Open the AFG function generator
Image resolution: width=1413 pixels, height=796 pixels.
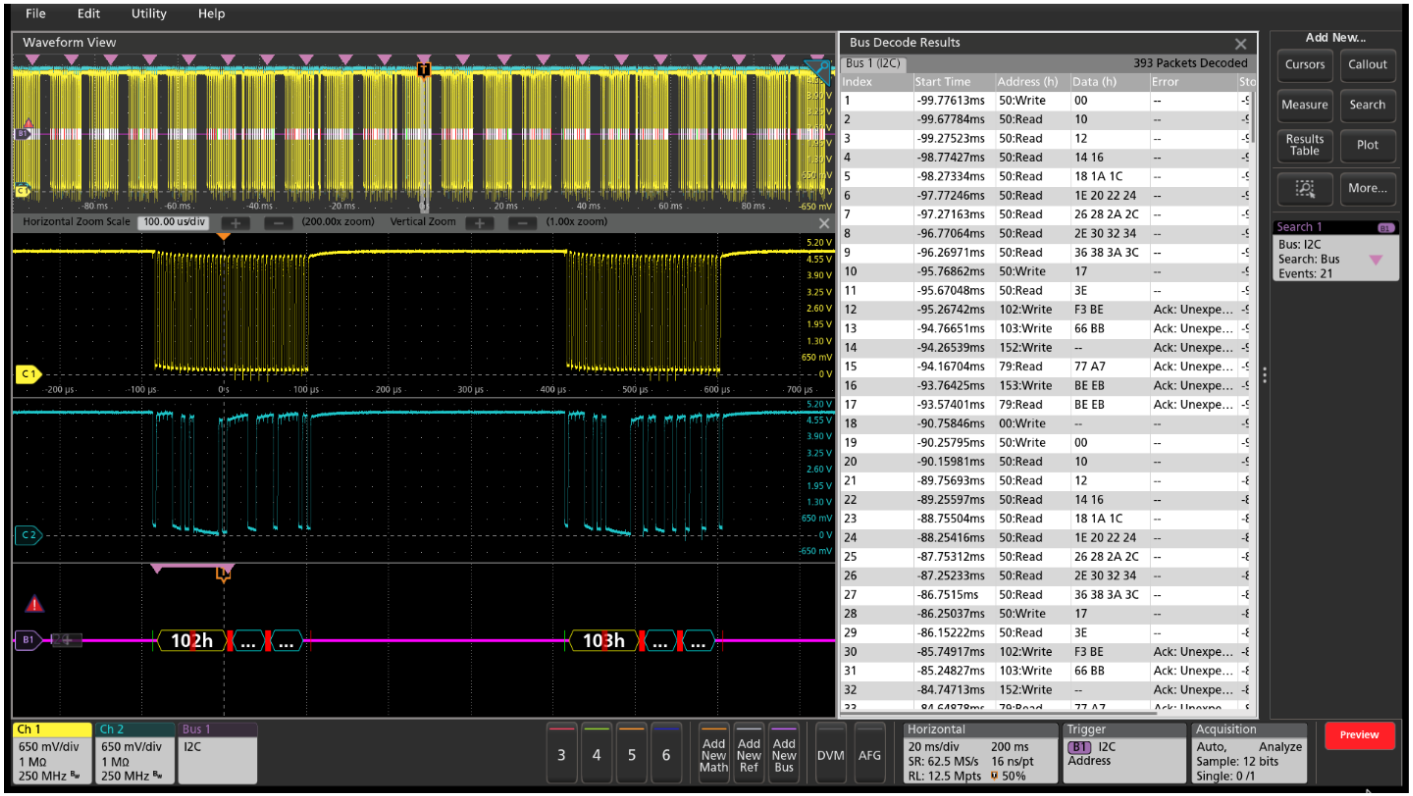pyautogui.click(x=869, y=755)
